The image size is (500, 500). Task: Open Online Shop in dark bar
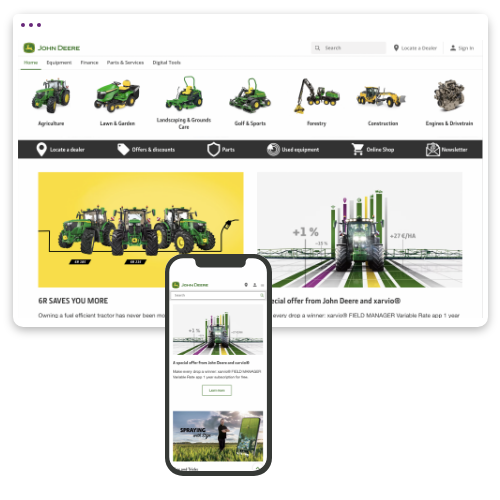380,150
